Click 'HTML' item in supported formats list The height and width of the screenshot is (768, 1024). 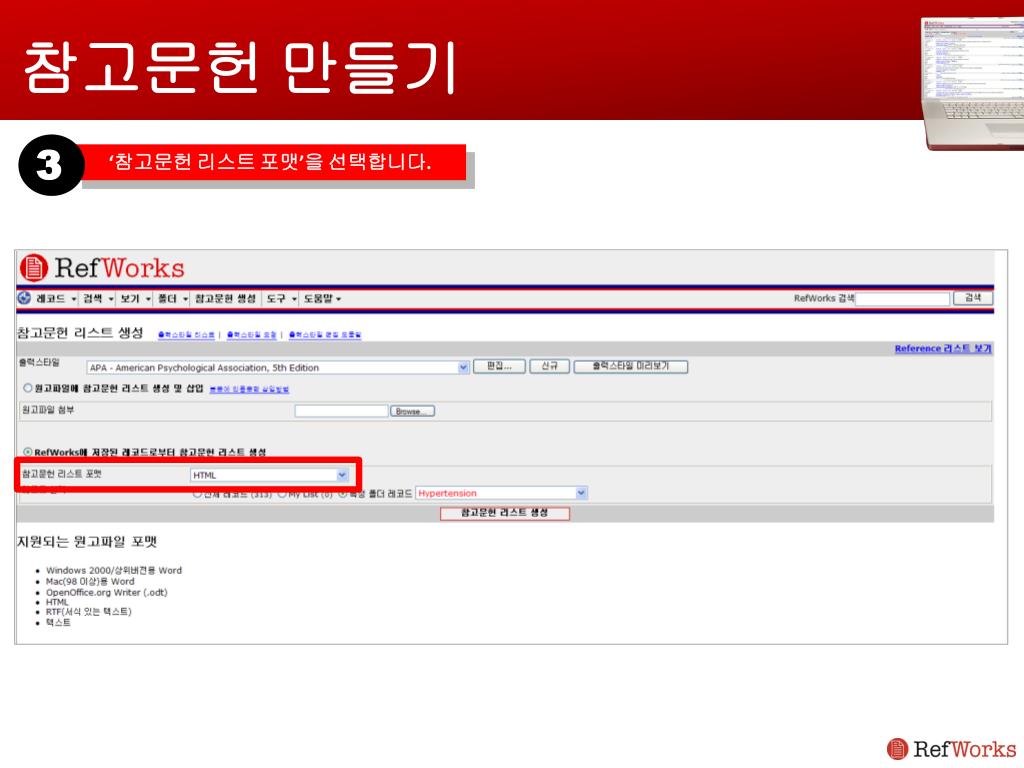pyautogui.click(x=57, y=602)
